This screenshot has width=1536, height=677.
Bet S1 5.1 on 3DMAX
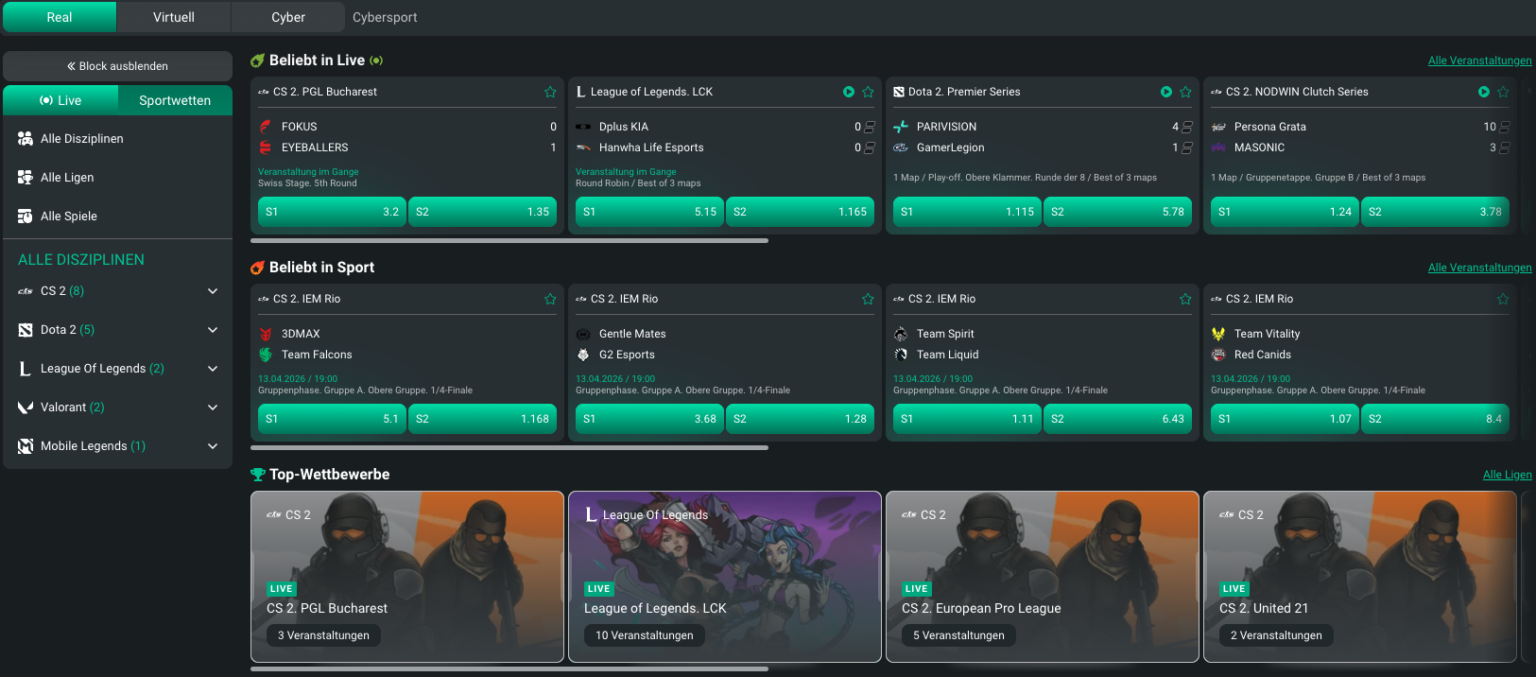[x=332, y=419]
